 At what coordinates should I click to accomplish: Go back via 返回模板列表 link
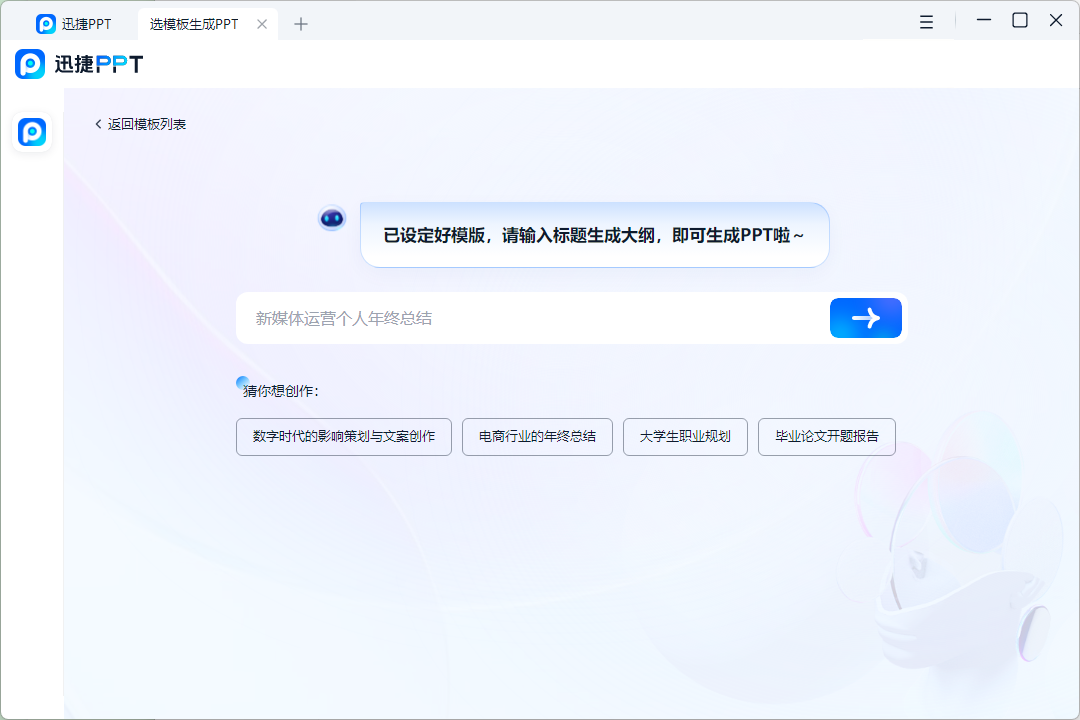click(x=141, y=124)
